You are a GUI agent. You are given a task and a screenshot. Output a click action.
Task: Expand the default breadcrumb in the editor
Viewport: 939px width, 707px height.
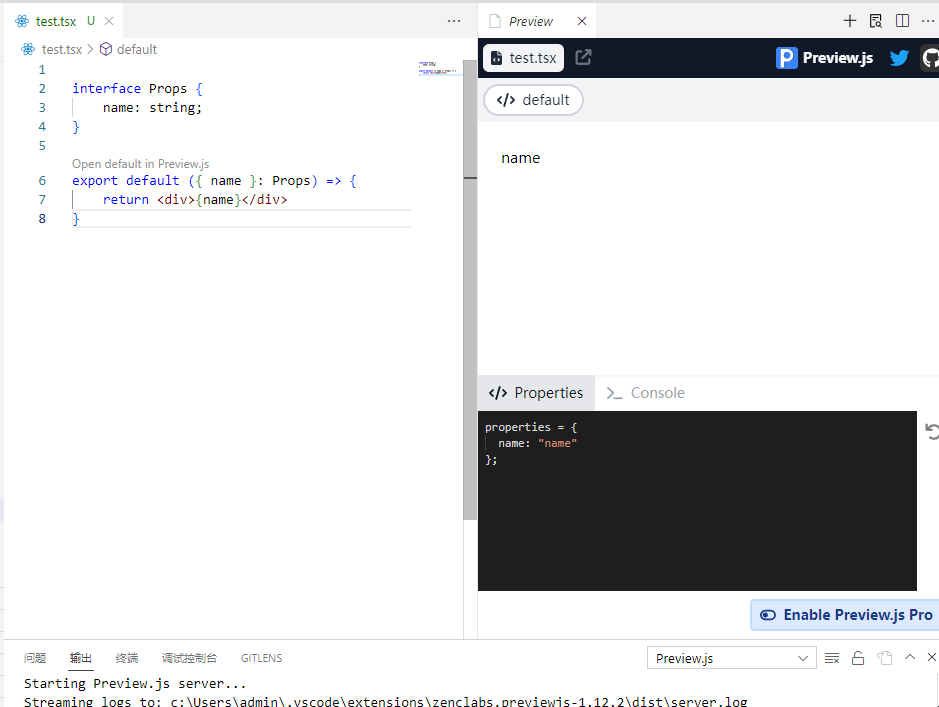tap(136, 48)
